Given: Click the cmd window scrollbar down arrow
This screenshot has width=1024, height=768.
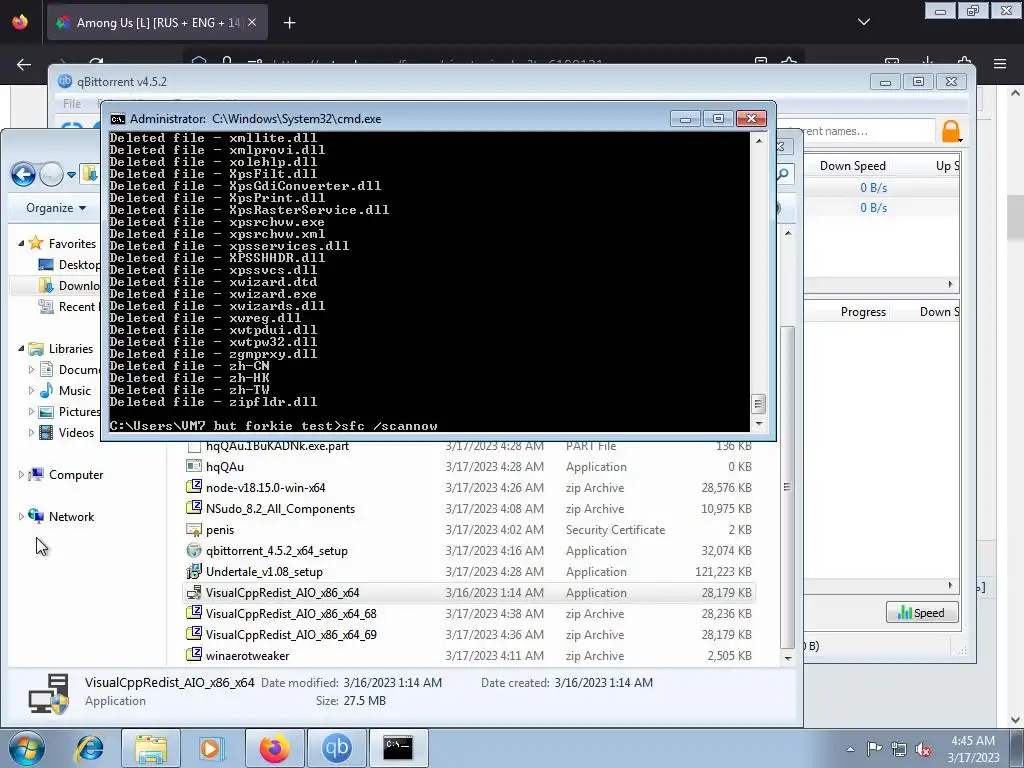Looking at the screenshot, I should [758, 424].
